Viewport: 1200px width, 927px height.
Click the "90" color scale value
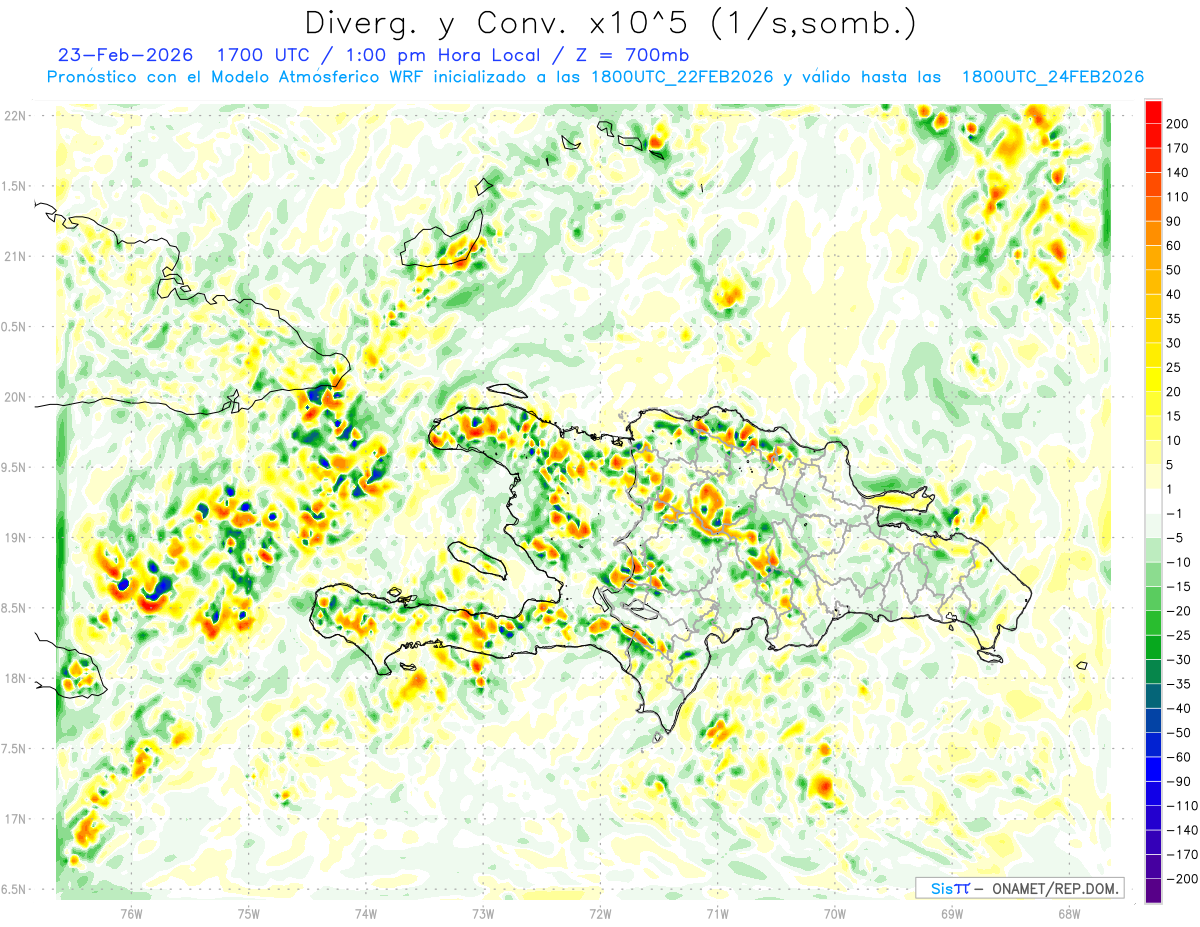tap(1175, 221)
